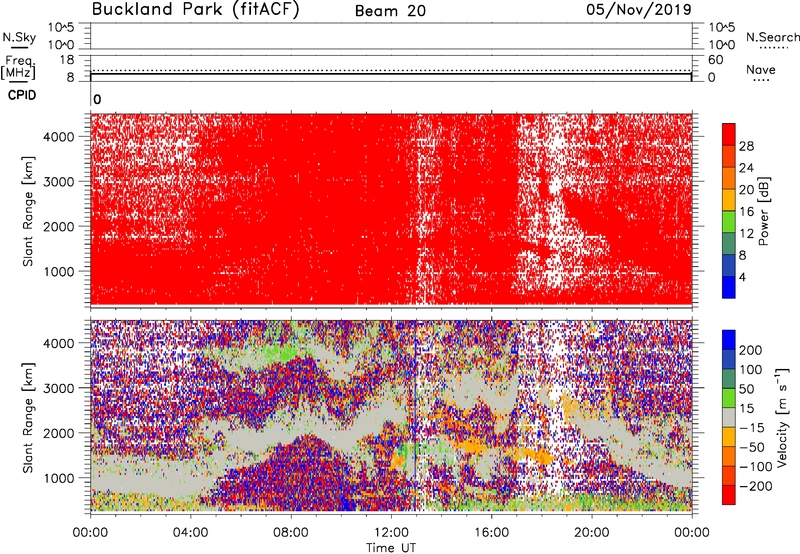Image resolution: width=800 pixels, height=554 pixels.
Task: Click the 20:00 time tick label
Action: point(591,533)
